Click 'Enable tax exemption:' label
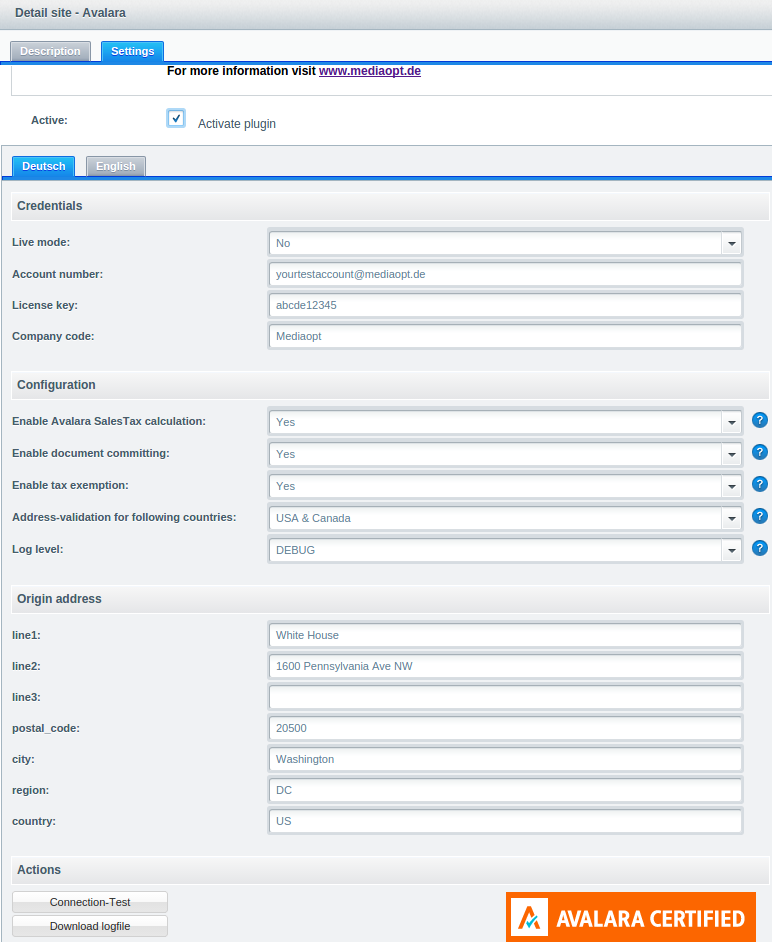772x942 pixels. pyautogui.click(x=70, y=485)
